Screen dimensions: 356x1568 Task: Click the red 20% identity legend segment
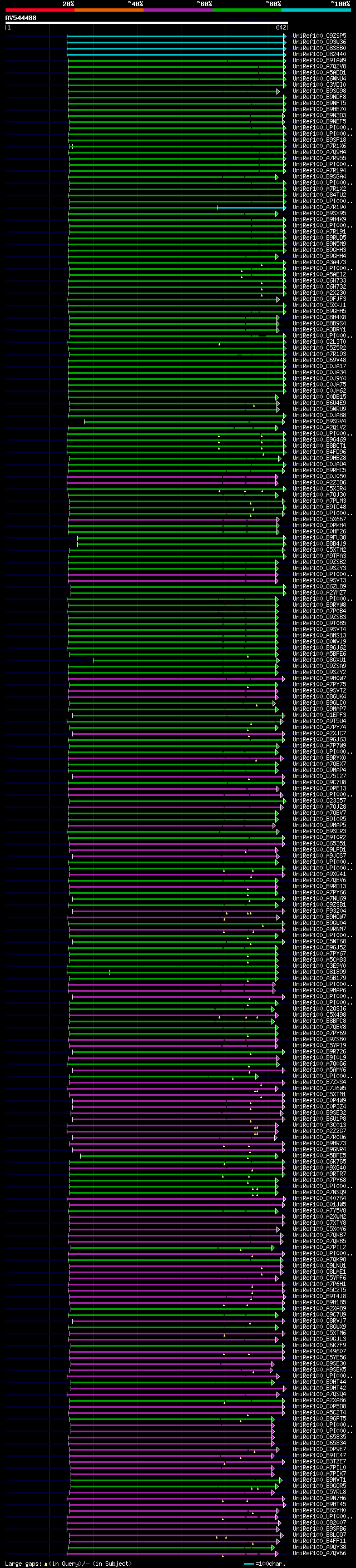pos(39,10)
